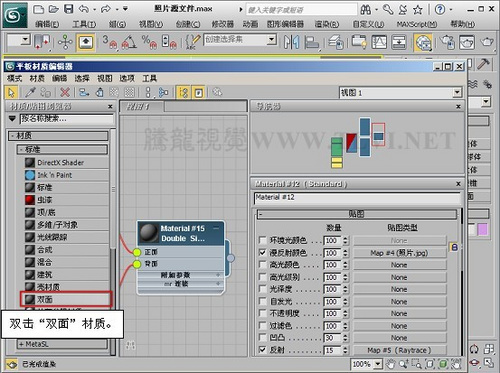Viewport: 500px width, 373px height.
Task: Toggle the angle snap icon
Action: pos(129,42)
